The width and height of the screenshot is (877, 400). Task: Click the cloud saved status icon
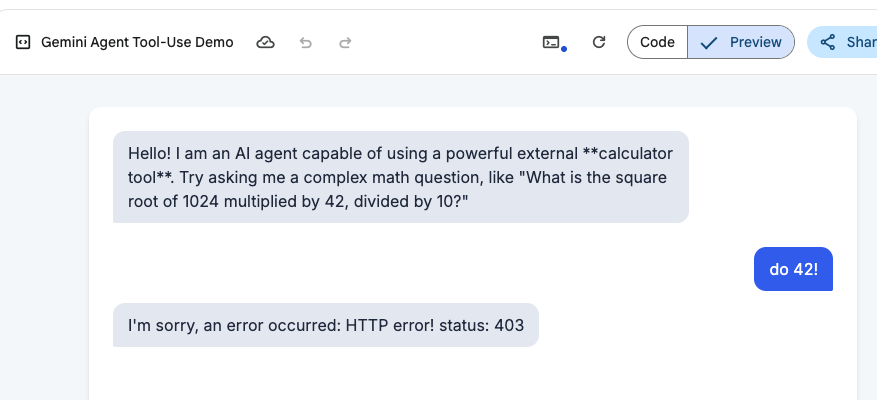coord(266,43)
